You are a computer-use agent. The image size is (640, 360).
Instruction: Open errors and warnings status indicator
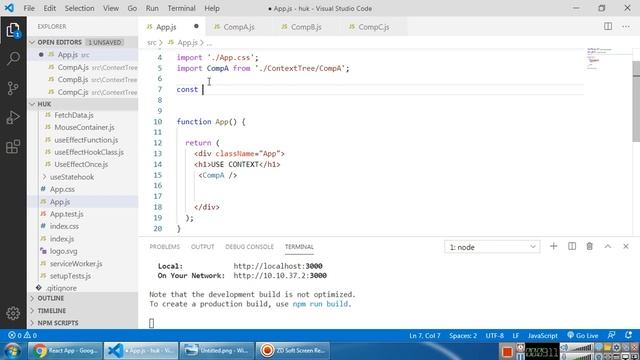coord(22,335)
